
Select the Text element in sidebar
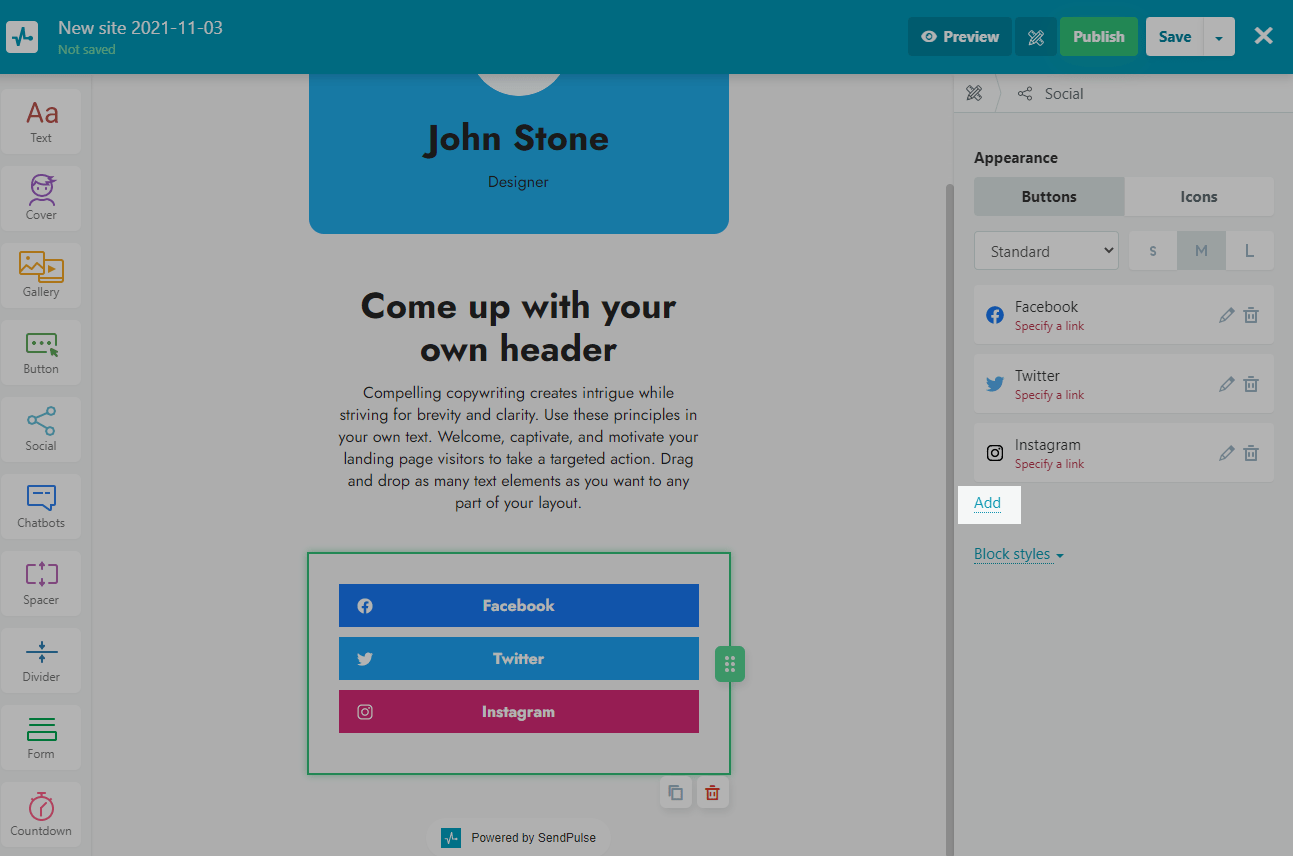(x=41, y=122)
